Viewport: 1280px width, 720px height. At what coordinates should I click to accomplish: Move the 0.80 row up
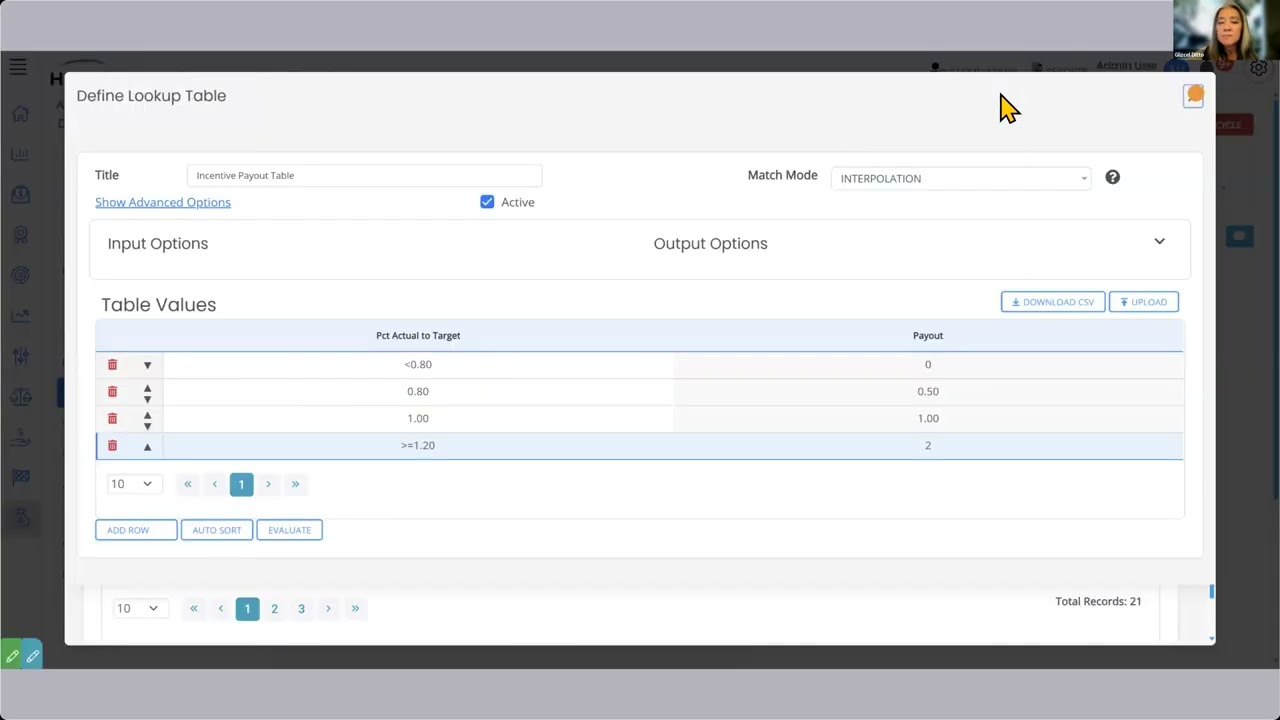147,388
